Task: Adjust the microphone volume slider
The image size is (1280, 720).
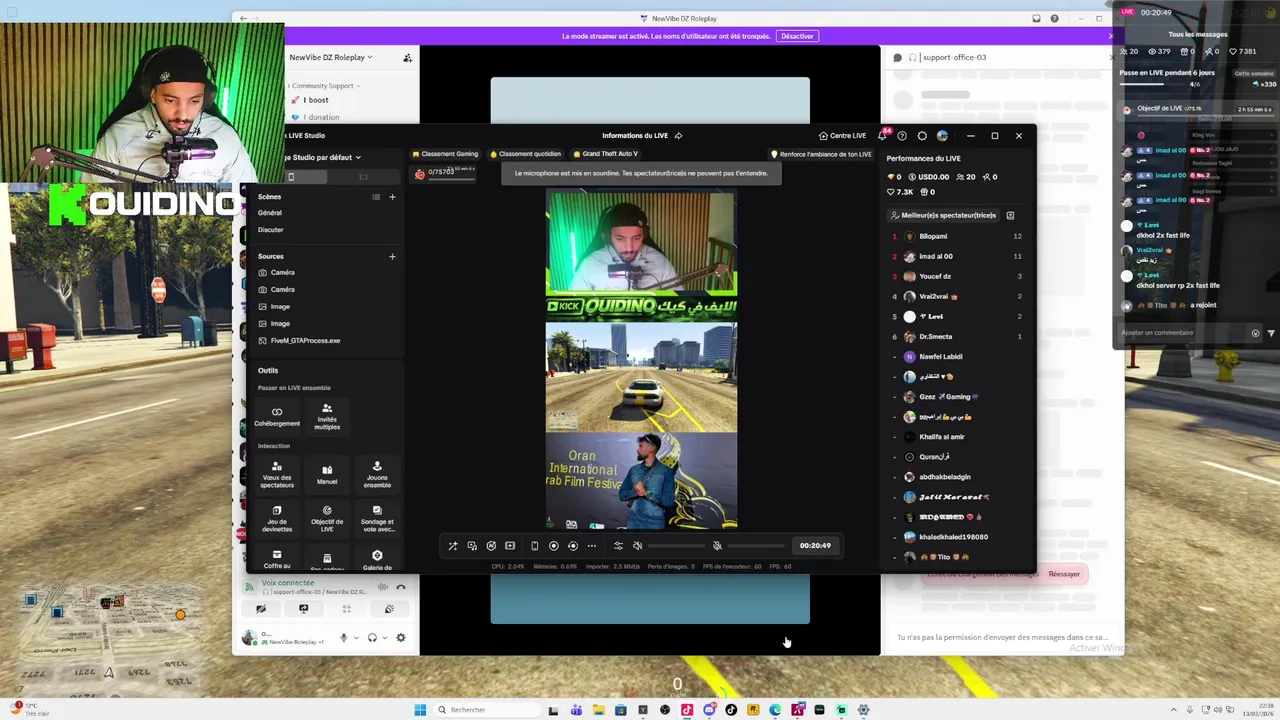Action: 757,546
